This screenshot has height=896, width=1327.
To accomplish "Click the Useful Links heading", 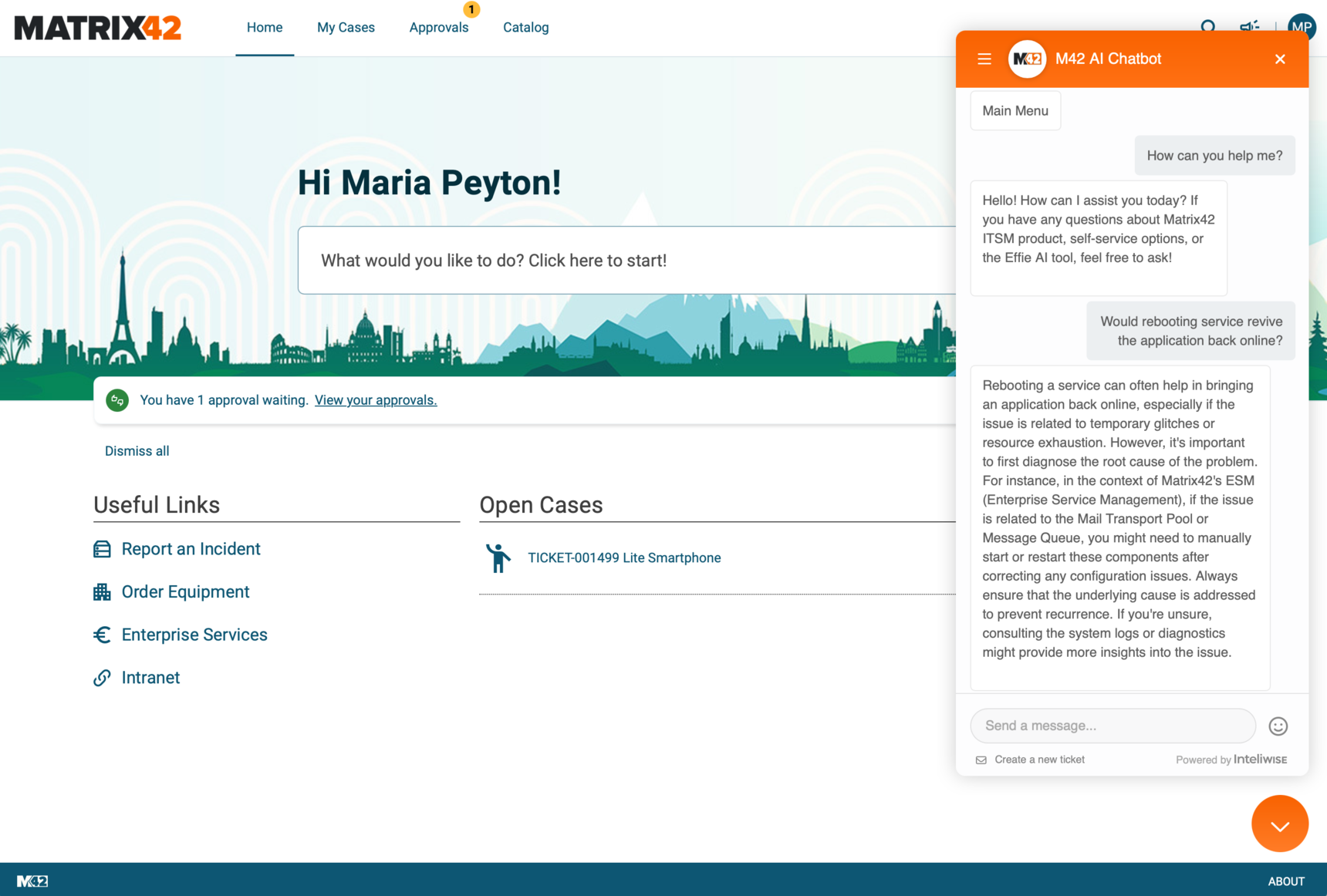I will [157, 505].
